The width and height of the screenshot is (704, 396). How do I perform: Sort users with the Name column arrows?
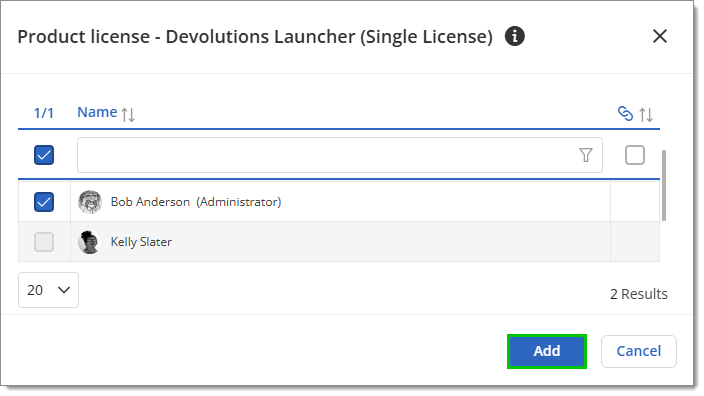pos(128,114)
